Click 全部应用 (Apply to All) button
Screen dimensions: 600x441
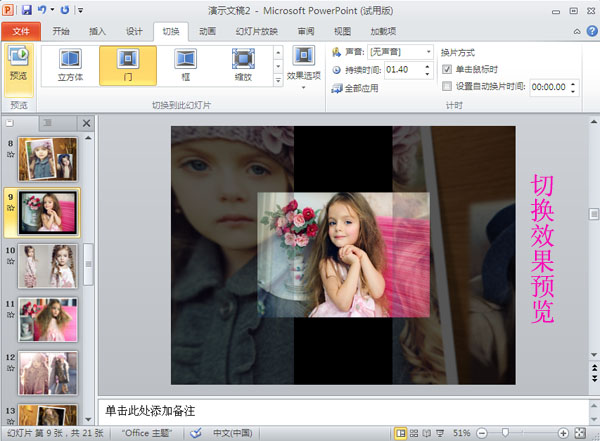pos(357,89)
